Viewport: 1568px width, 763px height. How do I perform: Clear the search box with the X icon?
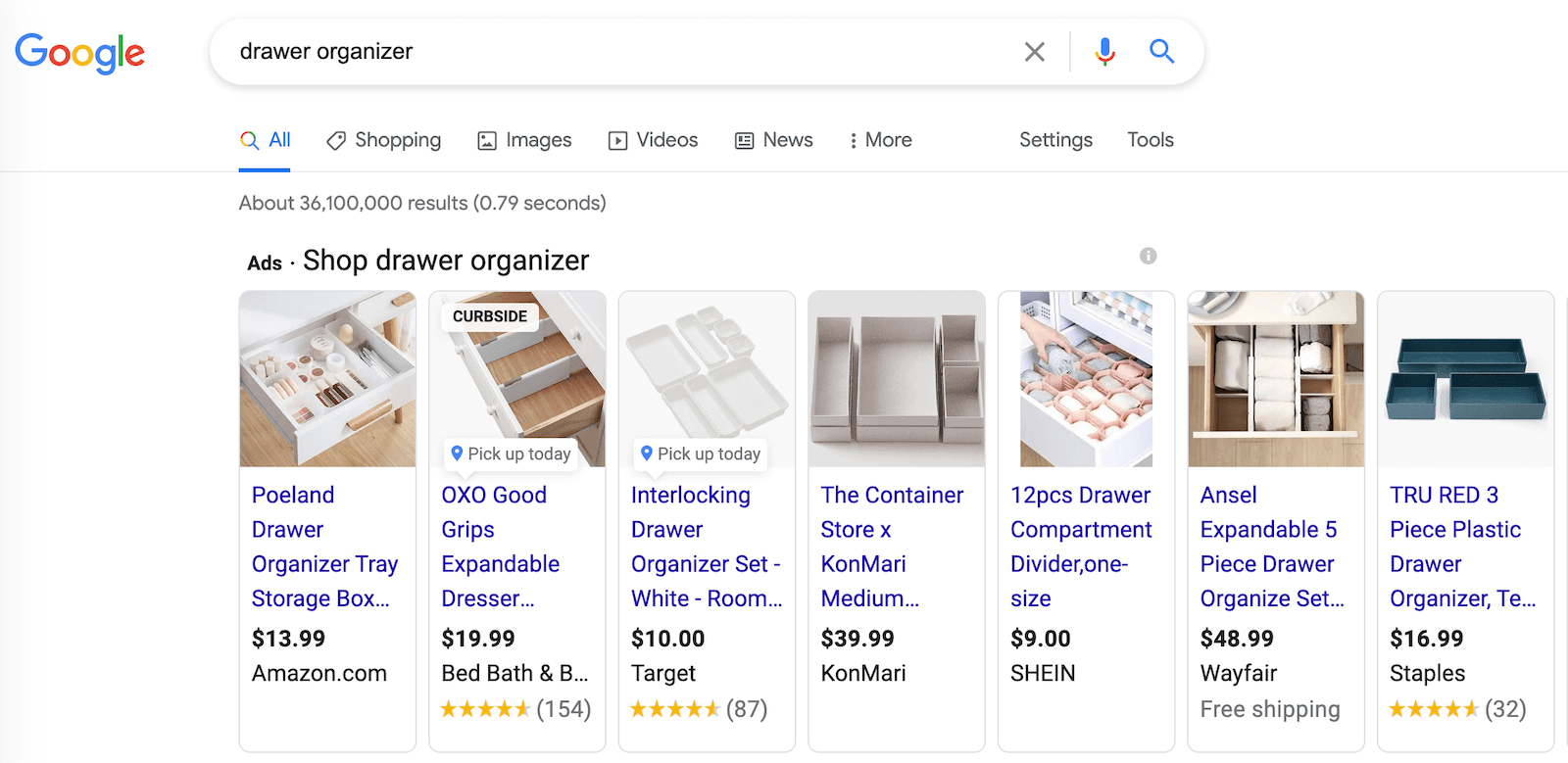[1034, 52]
